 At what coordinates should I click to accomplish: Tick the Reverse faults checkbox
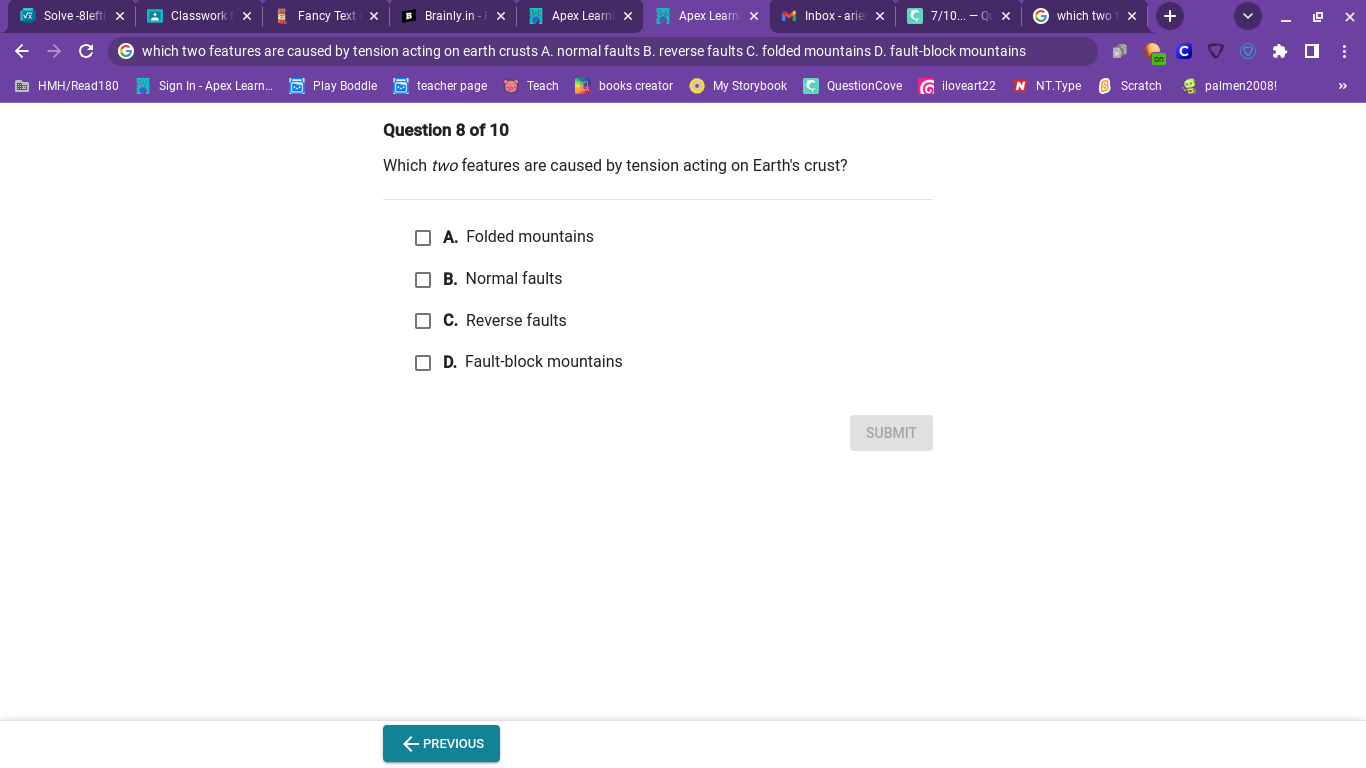click(423, 321)
